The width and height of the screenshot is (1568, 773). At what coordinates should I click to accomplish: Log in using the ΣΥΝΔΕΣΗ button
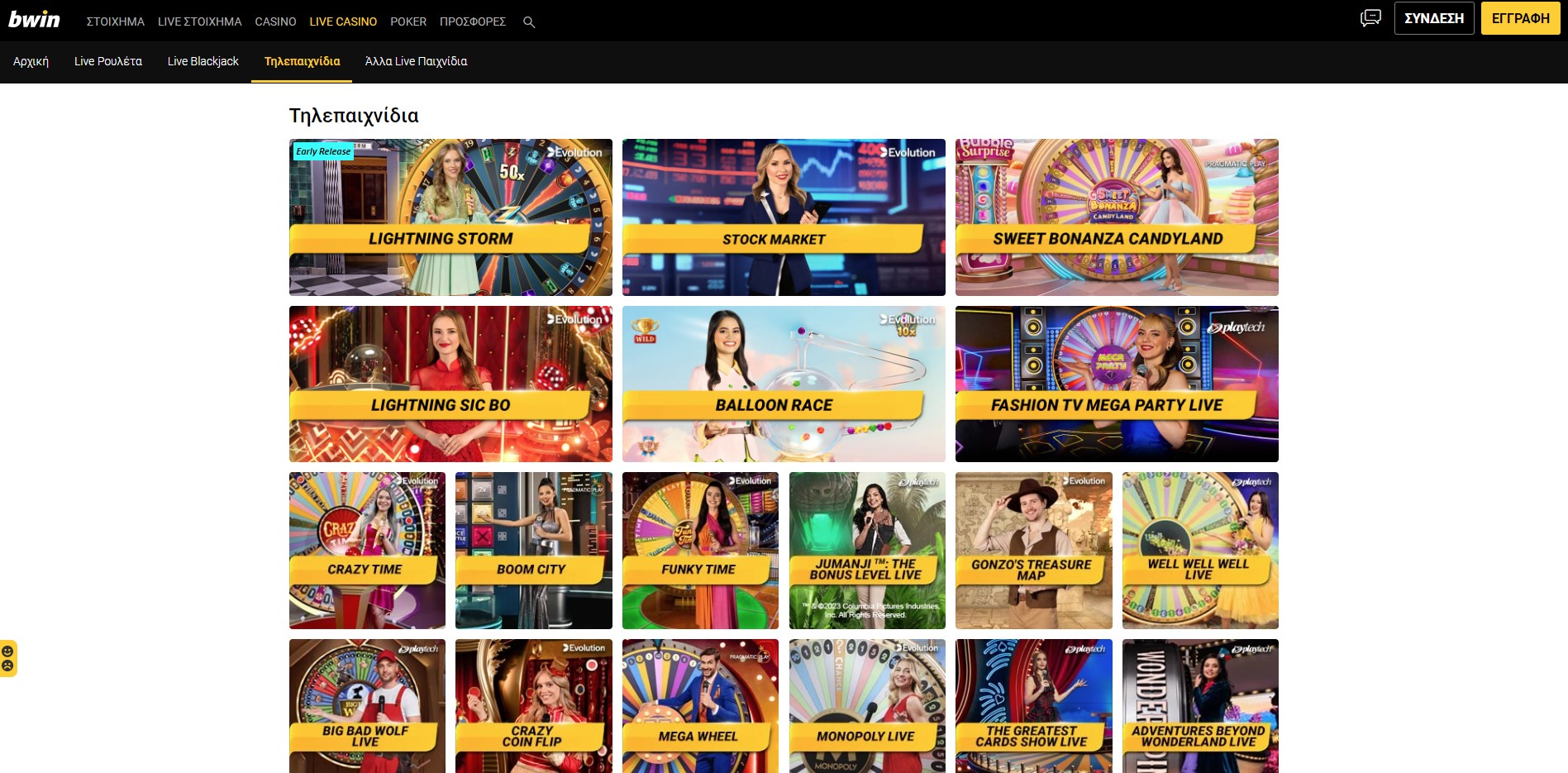[1433, 17]
